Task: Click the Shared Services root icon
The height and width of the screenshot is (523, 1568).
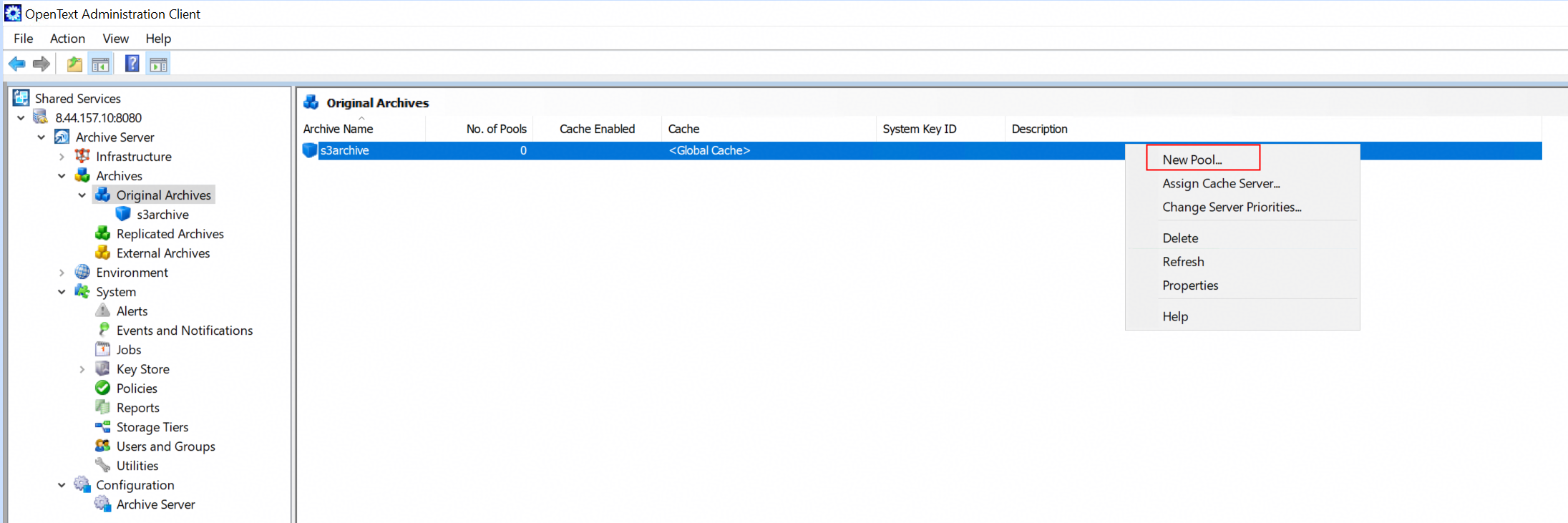Action: click(x=21, y=98)
